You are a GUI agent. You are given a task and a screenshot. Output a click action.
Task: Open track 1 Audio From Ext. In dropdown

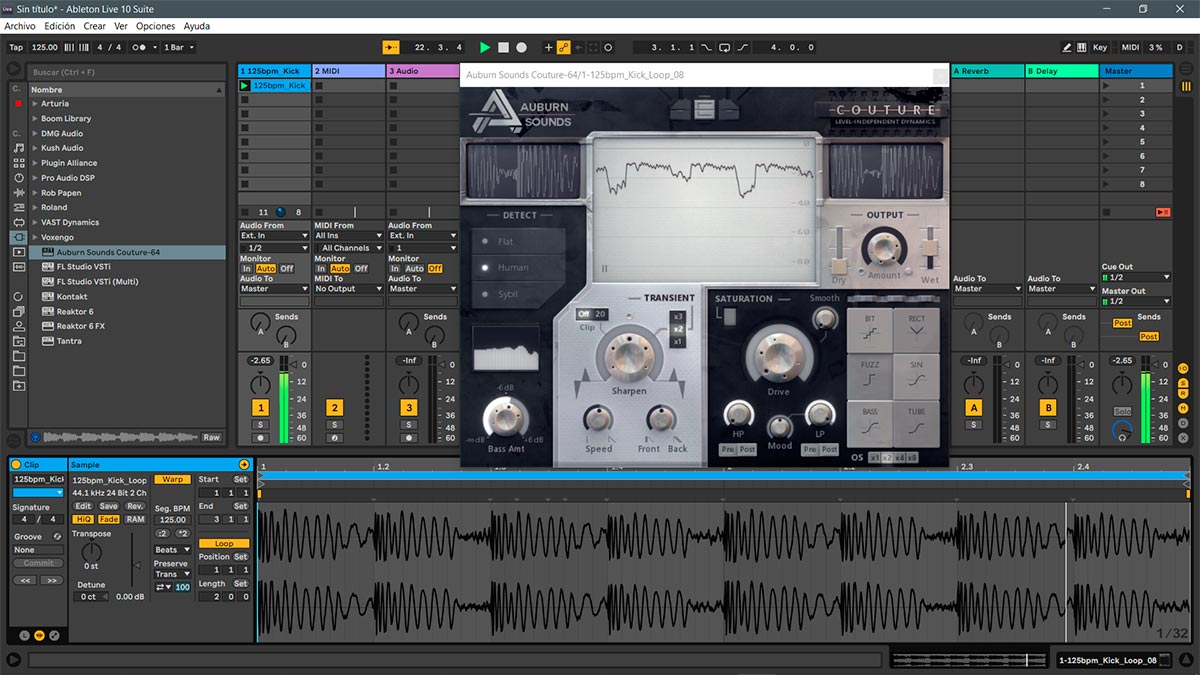pos(275,236)
